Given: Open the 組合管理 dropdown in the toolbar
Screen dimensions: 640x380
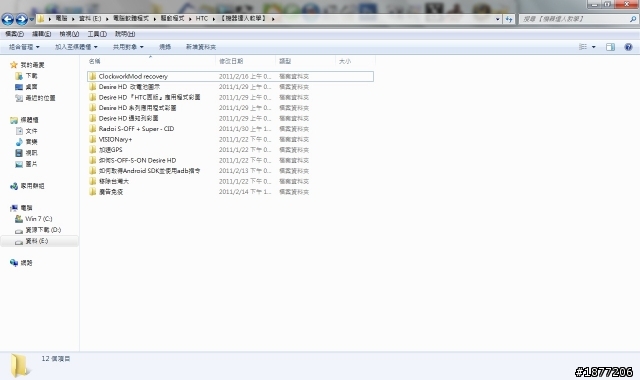Looking at the screenshot, I should (24, 47).
